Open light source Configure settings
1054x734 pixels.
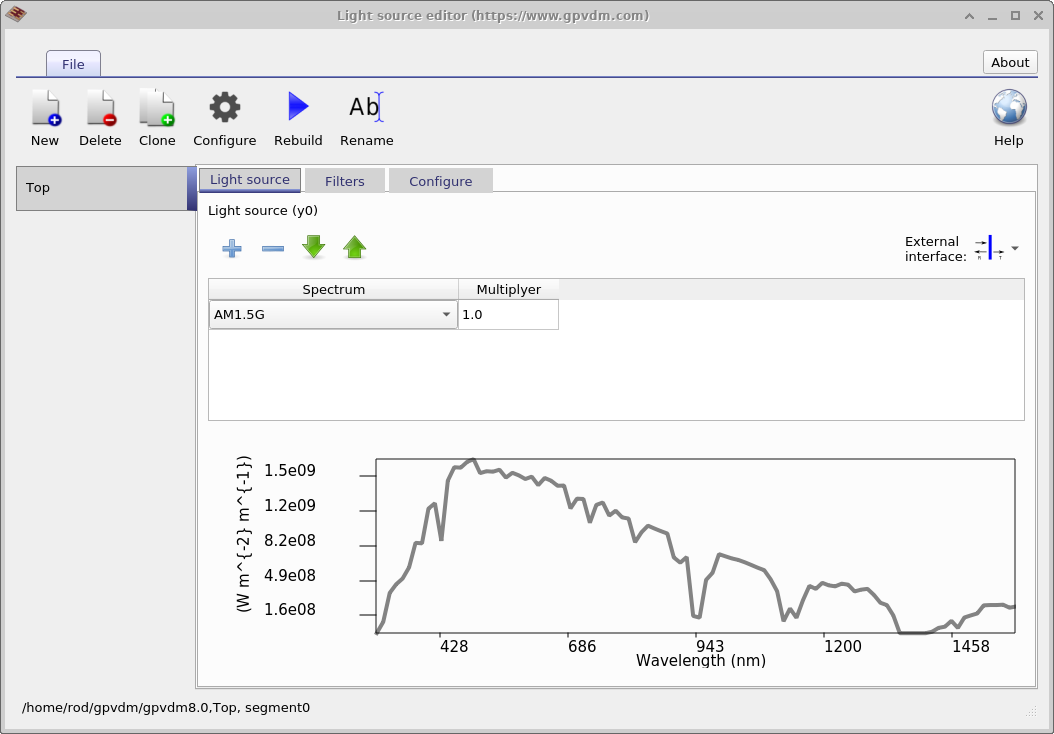coord(224,115)
